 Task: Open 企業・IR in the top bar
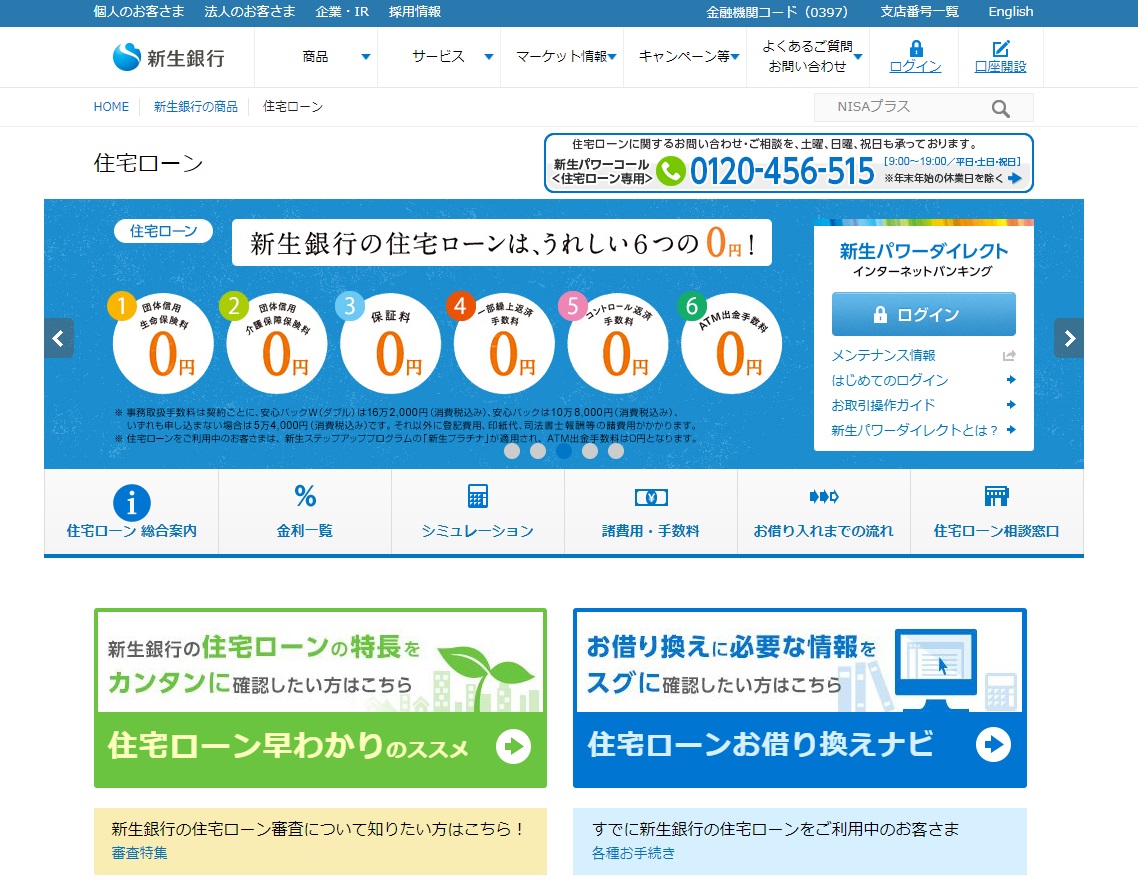click(x=343, y=12)
